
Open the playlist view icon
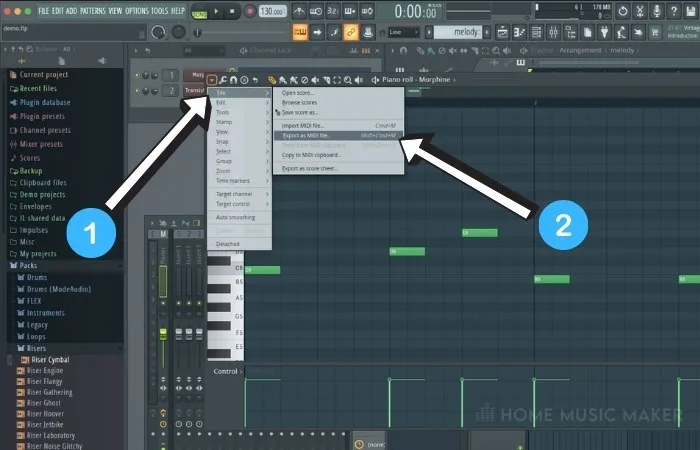502,32
